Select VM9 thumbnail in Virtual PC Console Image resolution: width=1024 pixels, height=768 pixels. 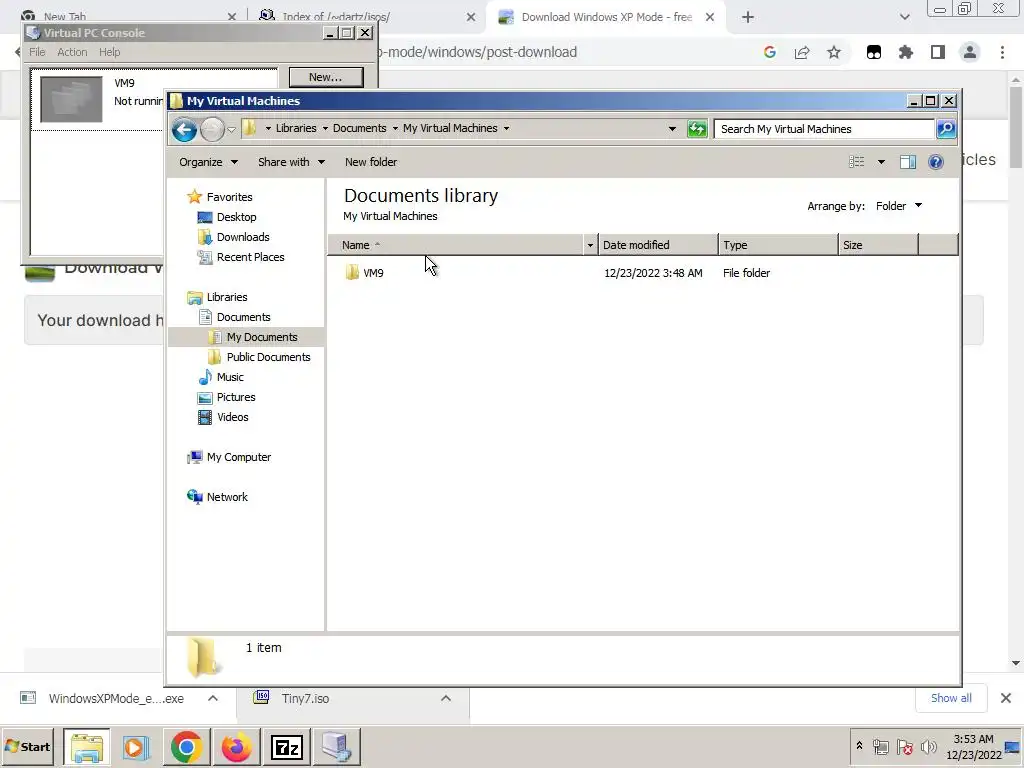pos(71,99)
